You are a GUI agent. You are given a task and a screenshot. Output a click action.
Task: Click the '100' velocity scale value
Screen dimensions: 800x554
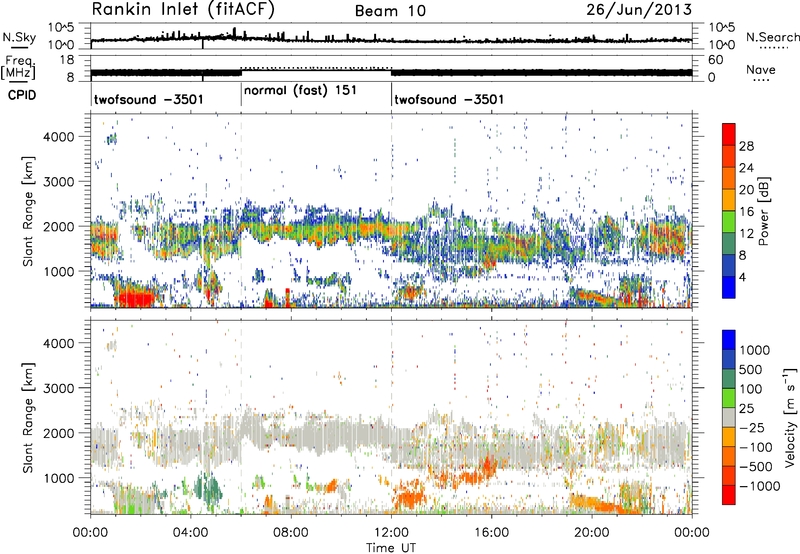[750, 389]
